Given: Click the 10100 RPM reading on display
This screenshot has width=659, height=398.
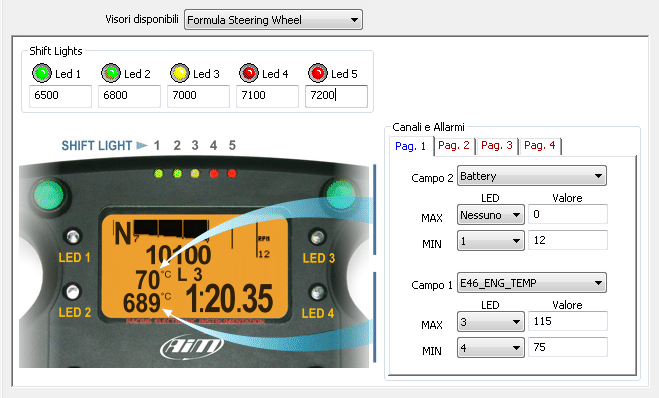Looking at the screenshot, I should (x=179, y=255).
